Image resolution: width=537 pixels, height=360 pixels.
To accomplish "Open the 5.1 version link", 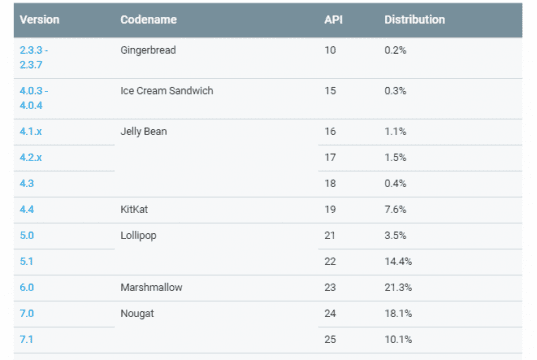I will tap(26, 262).
